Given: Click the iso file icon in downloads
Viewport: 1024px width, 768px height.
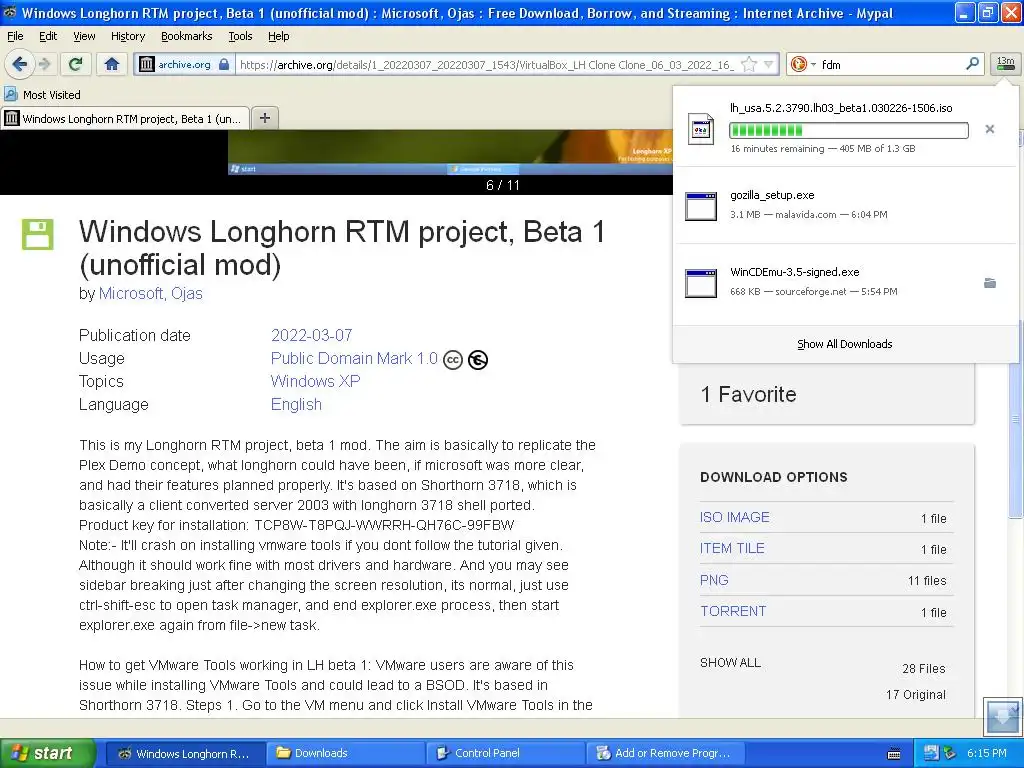Looking at the screenshot, I should pyautogui.click(x=701, y=129).
